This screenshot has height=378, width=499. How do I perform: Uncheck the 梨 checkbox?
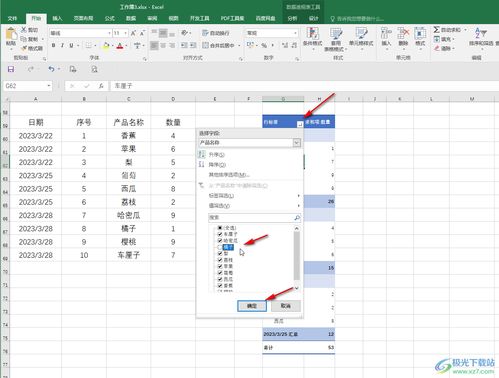[x=220, y=253]
